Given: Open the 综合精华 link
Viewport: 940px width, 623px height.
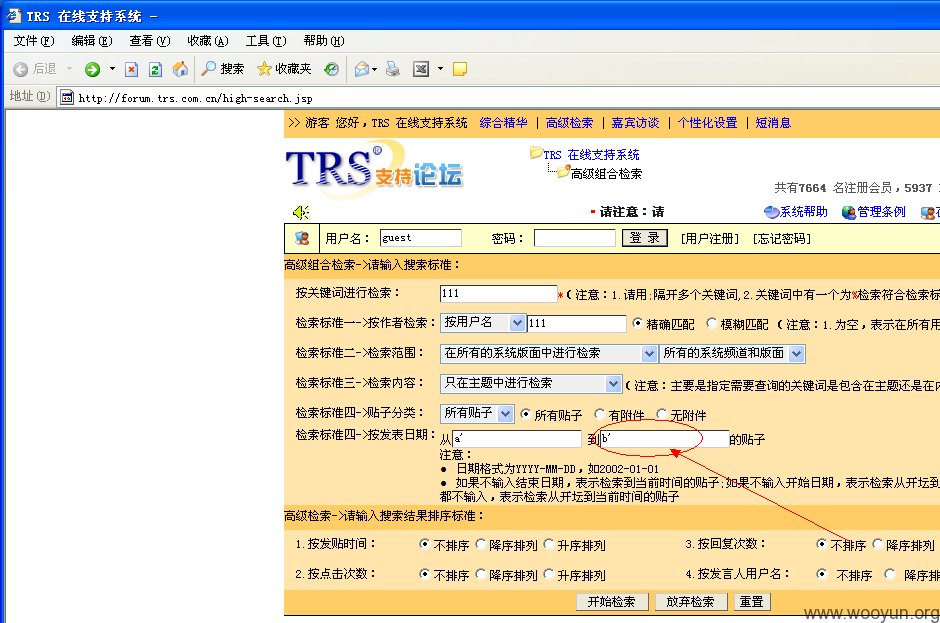Looking at the screenshot, I should (x=504, y=123).
